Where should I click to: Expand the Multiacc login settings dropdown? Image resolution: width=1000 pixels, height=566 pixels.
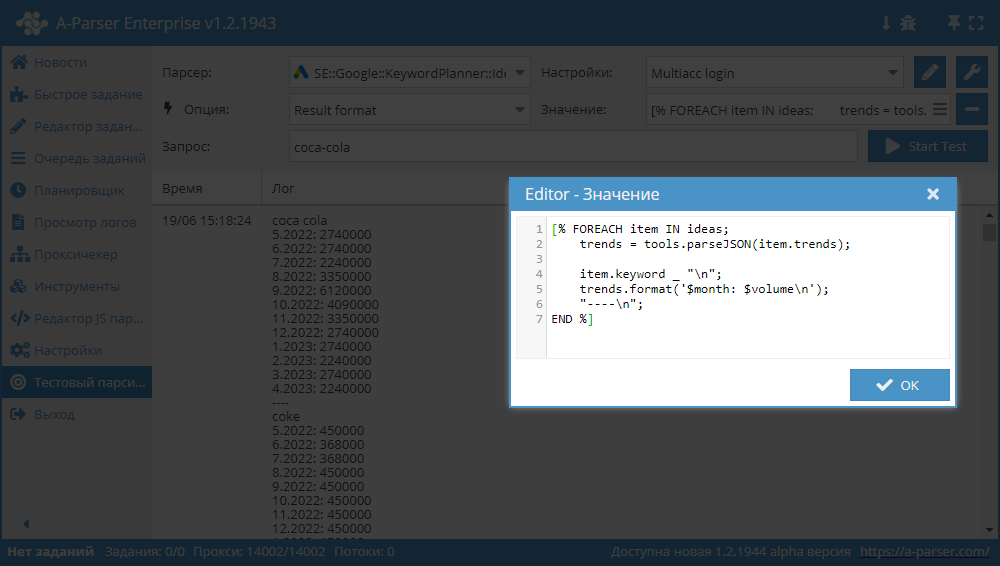pos(775,72)
